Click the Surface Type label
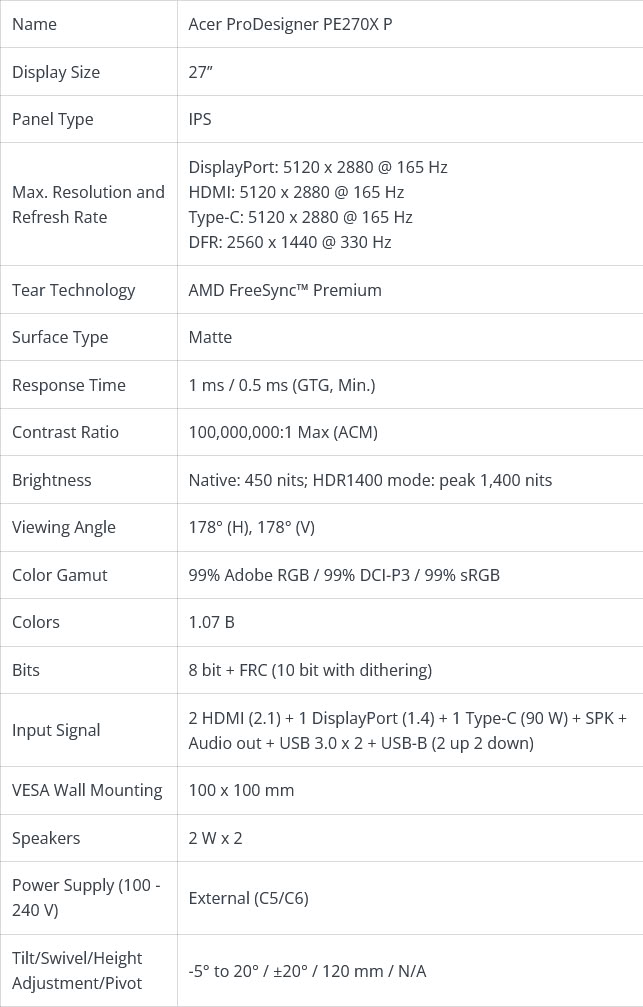Viewport: 643px width, 1007px height. pos(60,338)
